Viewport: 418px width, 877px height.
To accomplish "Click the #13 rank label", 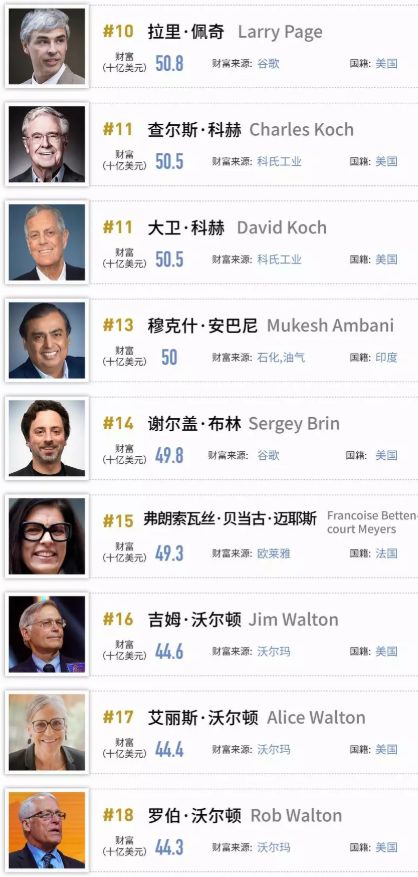I will [x=118, y=326].
